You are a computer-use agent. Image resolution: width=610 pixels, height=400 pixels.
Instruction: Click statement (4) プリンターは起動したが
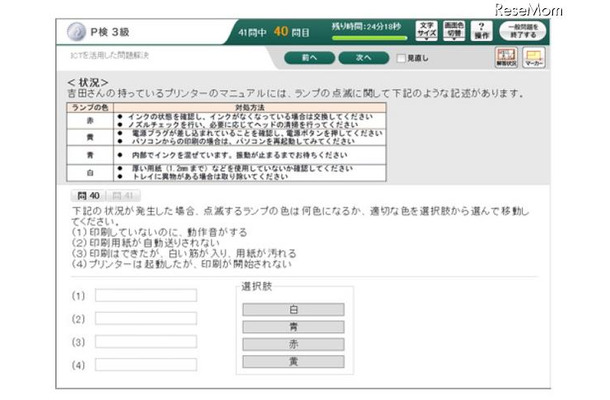[x=181, y=264]
